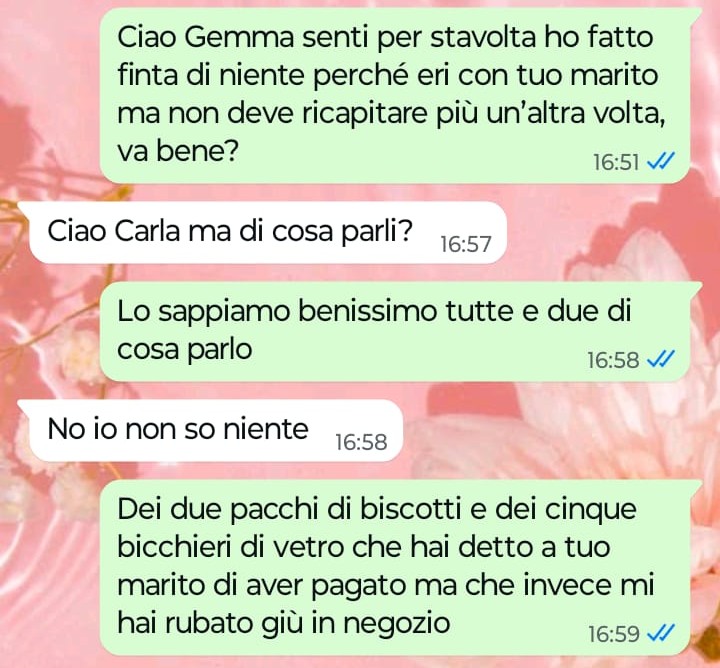Click the words 'cosa parlo' in green bubble
The height and width of the screenshot is (668, 720).
pyautogui.click(x=185, y=349)
